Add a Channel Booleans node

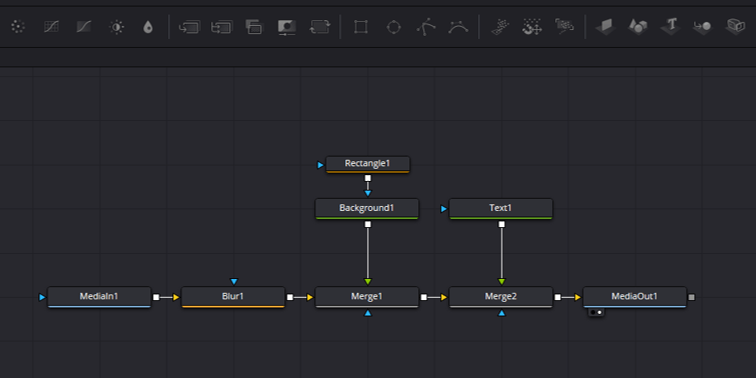point(222,27)
